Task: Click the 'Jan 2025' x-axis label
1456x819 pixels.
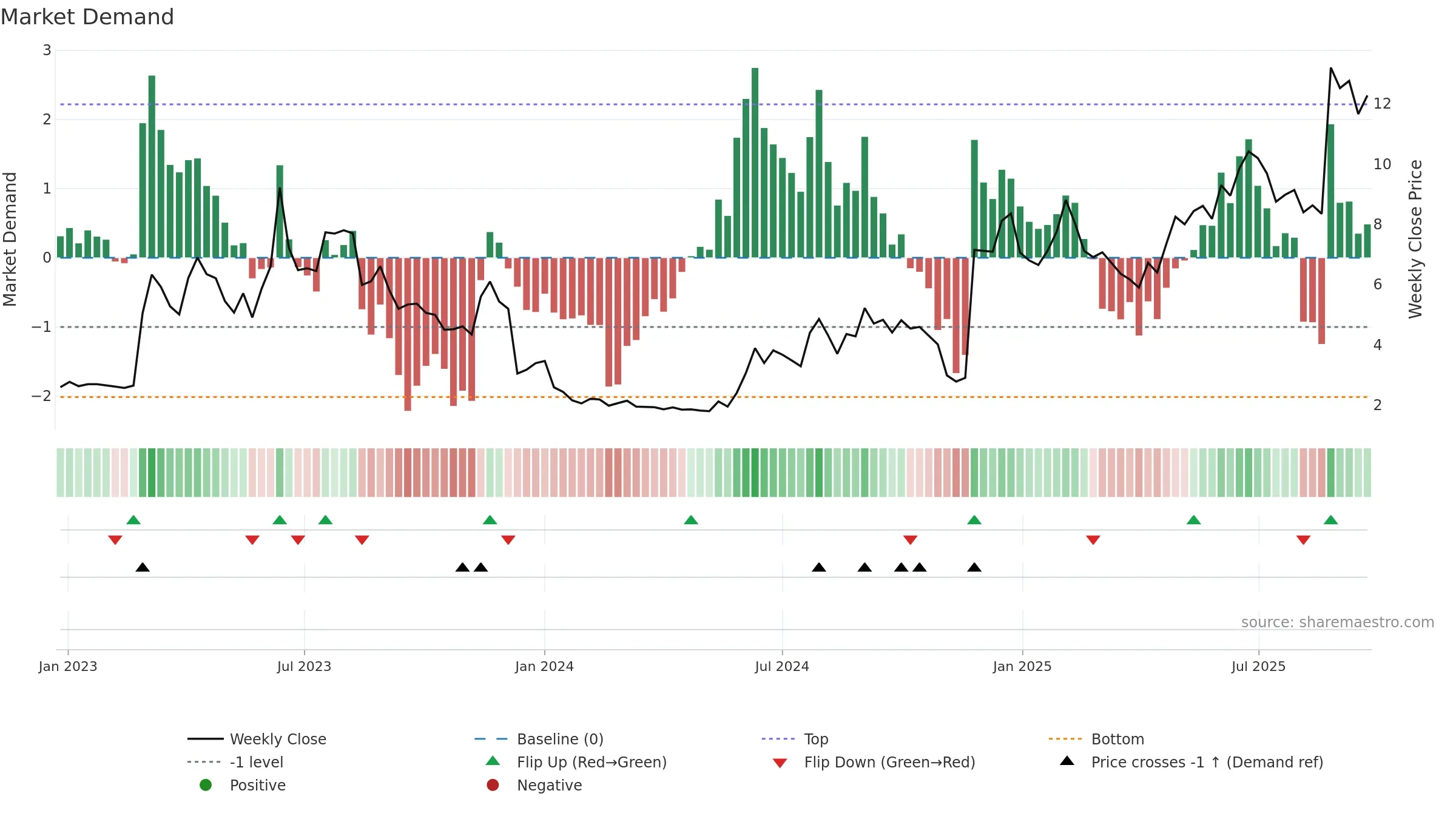Action: pyautogui.click(x=1022, y=666)
